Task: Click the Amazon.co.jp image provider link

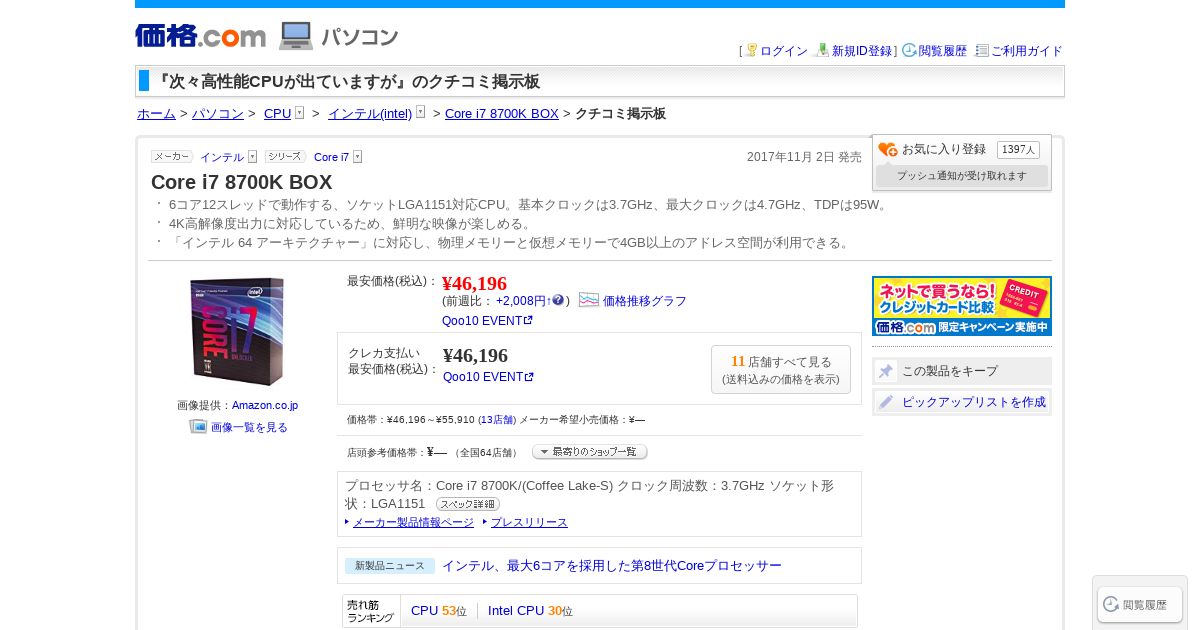Action: point(265,405)
